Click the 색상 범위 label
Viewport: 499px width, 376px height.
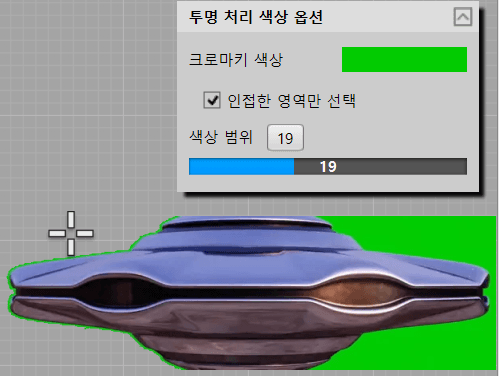pyautogui.click(x=221, y=137)
